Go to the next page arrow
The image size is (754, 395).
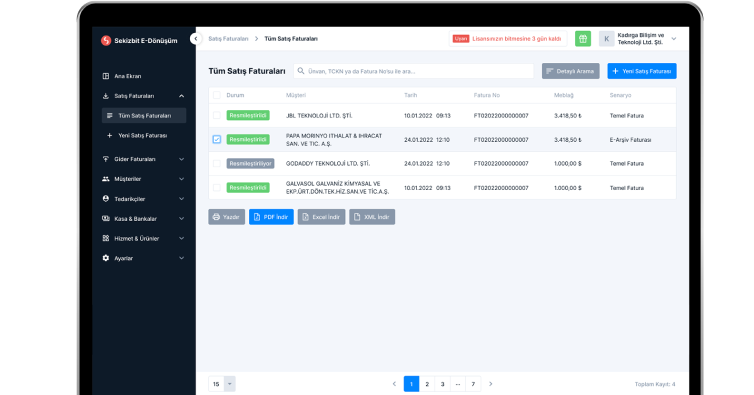coord(490,384)
